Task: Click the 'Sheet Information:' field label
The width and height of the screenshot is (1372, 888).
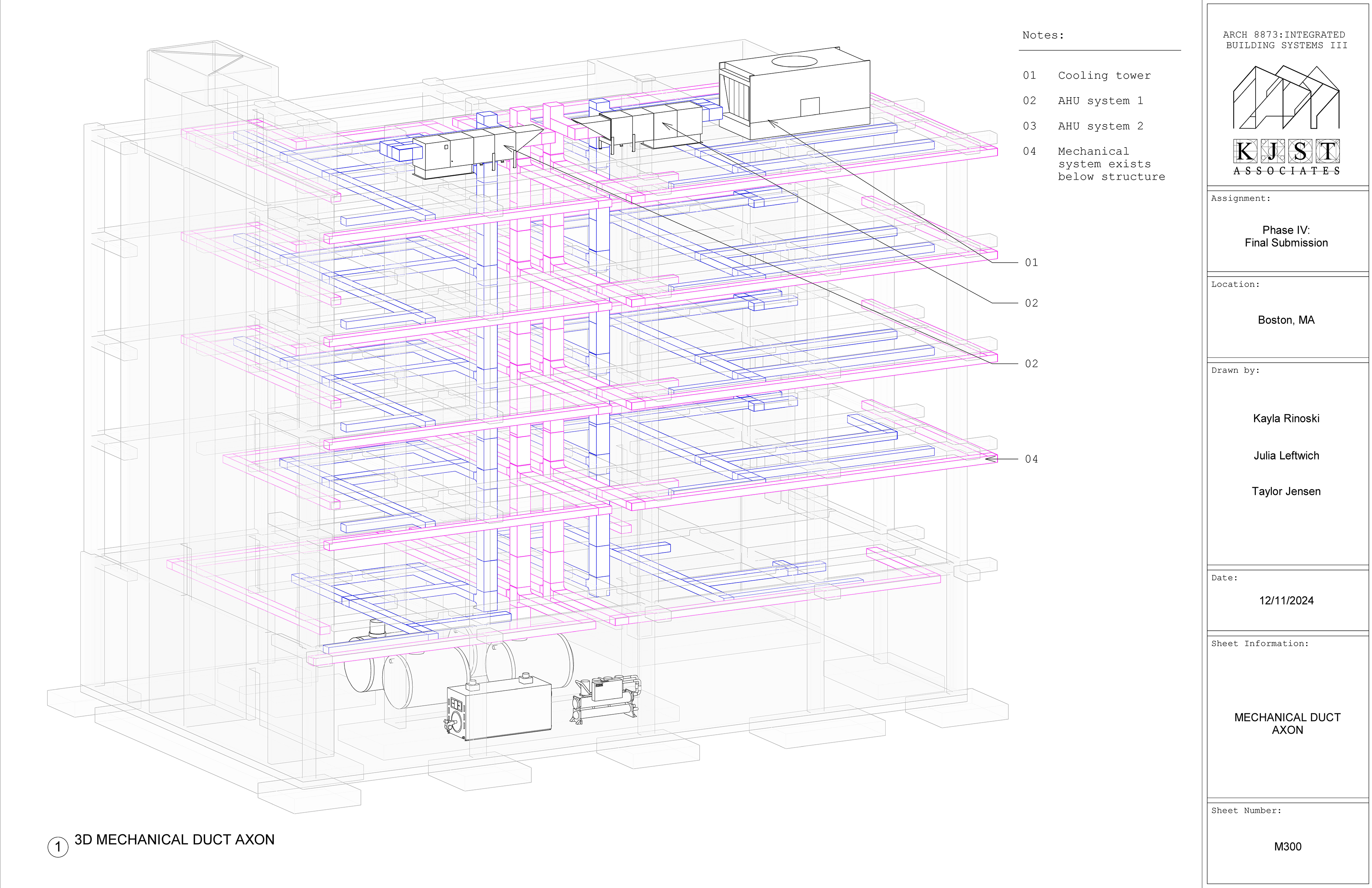Action: tap(1259, 644)
